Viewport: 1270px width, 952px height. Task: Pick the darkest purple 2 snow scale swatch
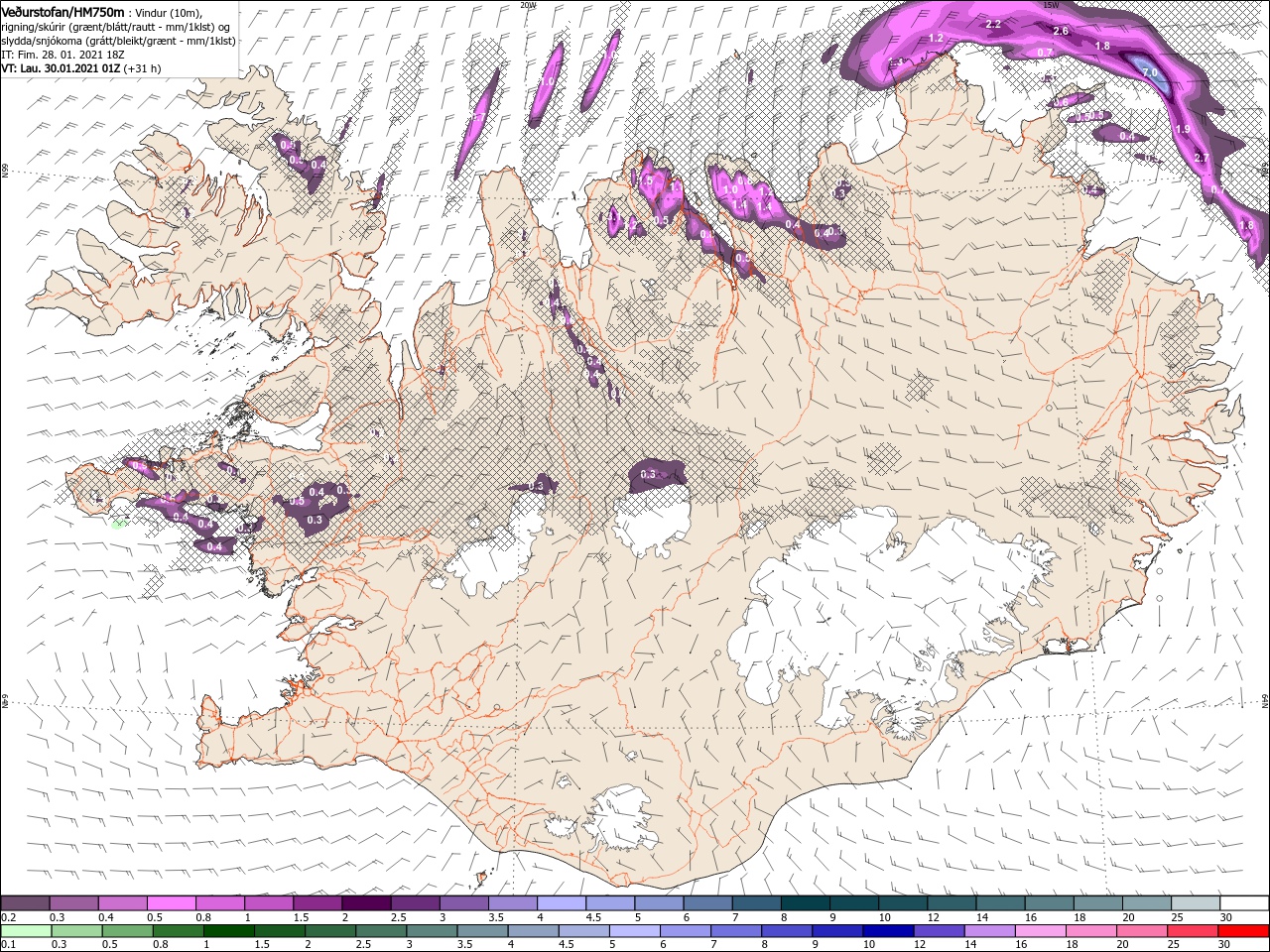point(366,903)
